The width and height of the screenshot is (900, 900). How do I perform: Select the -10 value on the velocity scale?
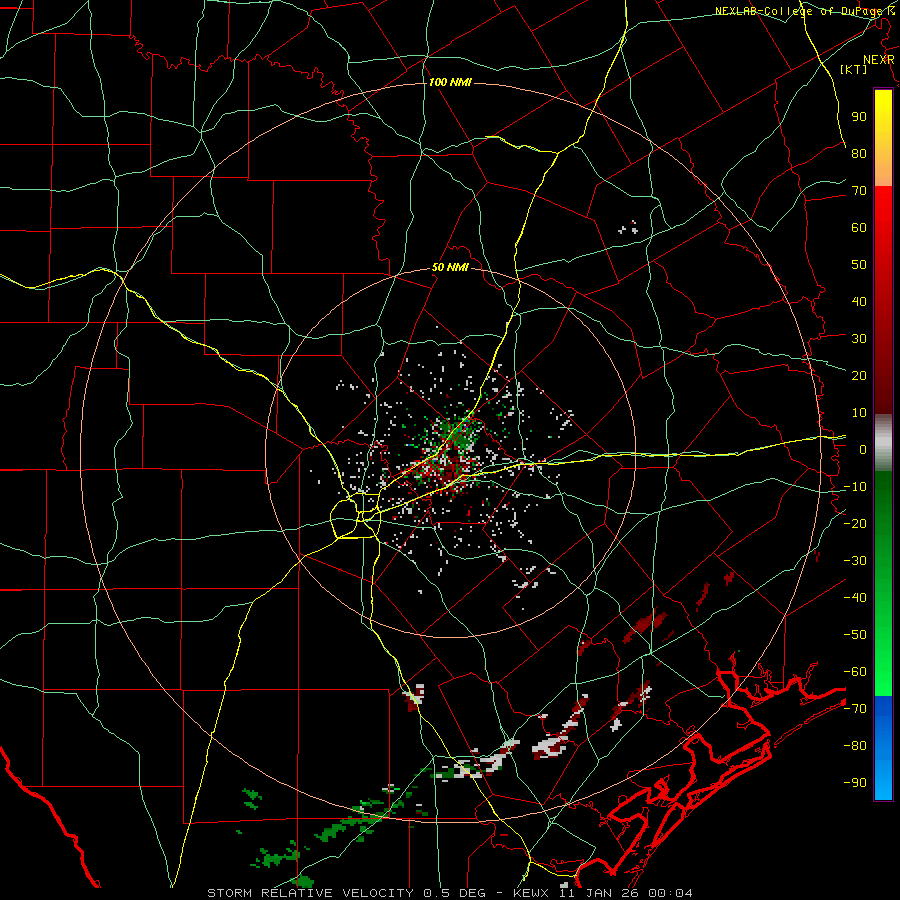coord(855,487)
